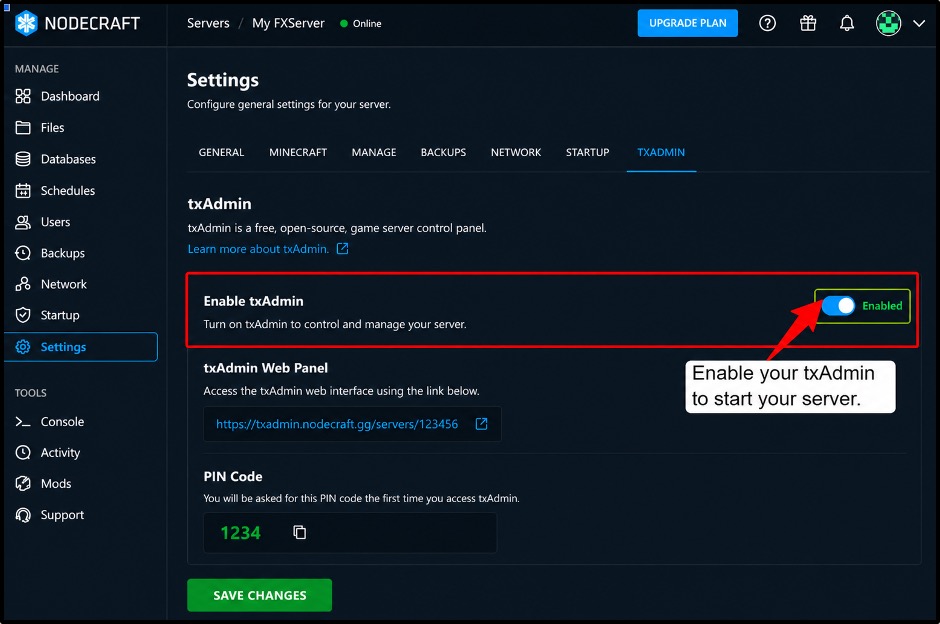This screenshot has height=624, width=940.
Task: Switch to the Manage tab
Action: [374, 152]
